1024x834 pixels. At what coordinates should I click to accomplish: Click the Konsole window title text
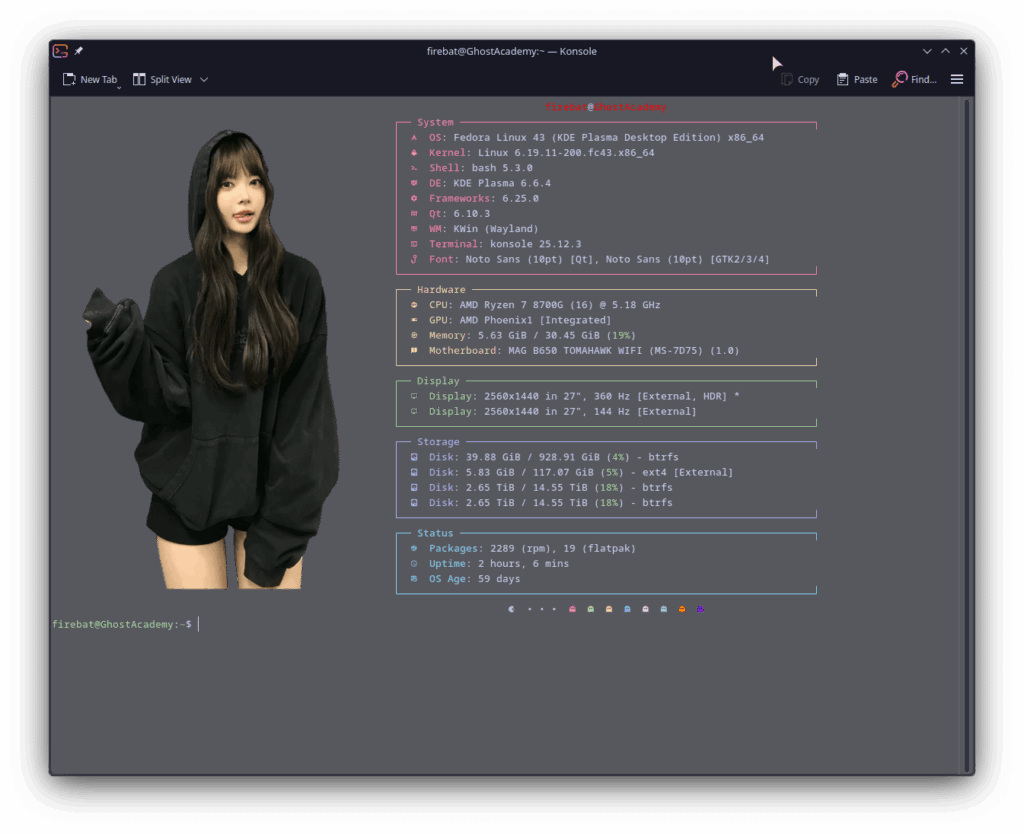pyautogui.click(x=511, y=51)
